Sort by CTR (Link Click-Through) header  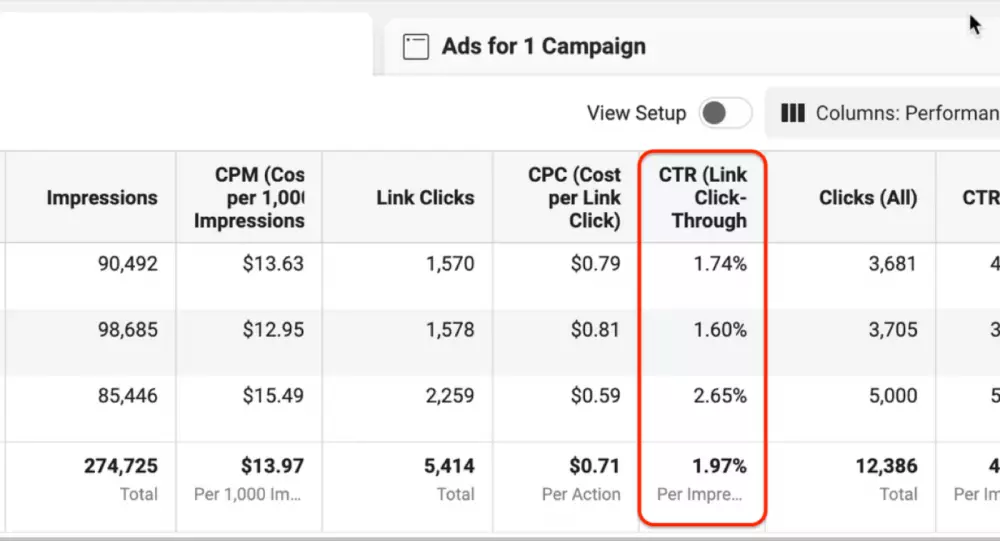(702, 197)
